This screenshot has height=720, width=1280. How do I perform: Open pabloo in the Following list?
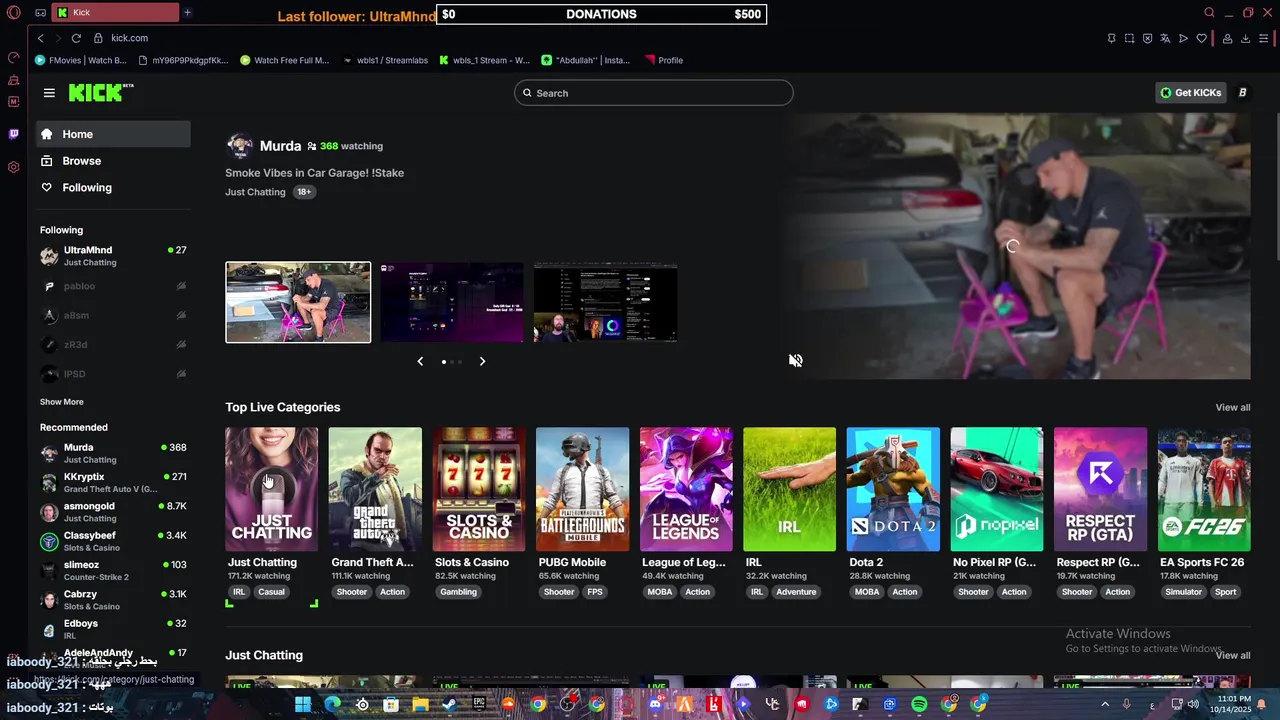tap(113, 286)
